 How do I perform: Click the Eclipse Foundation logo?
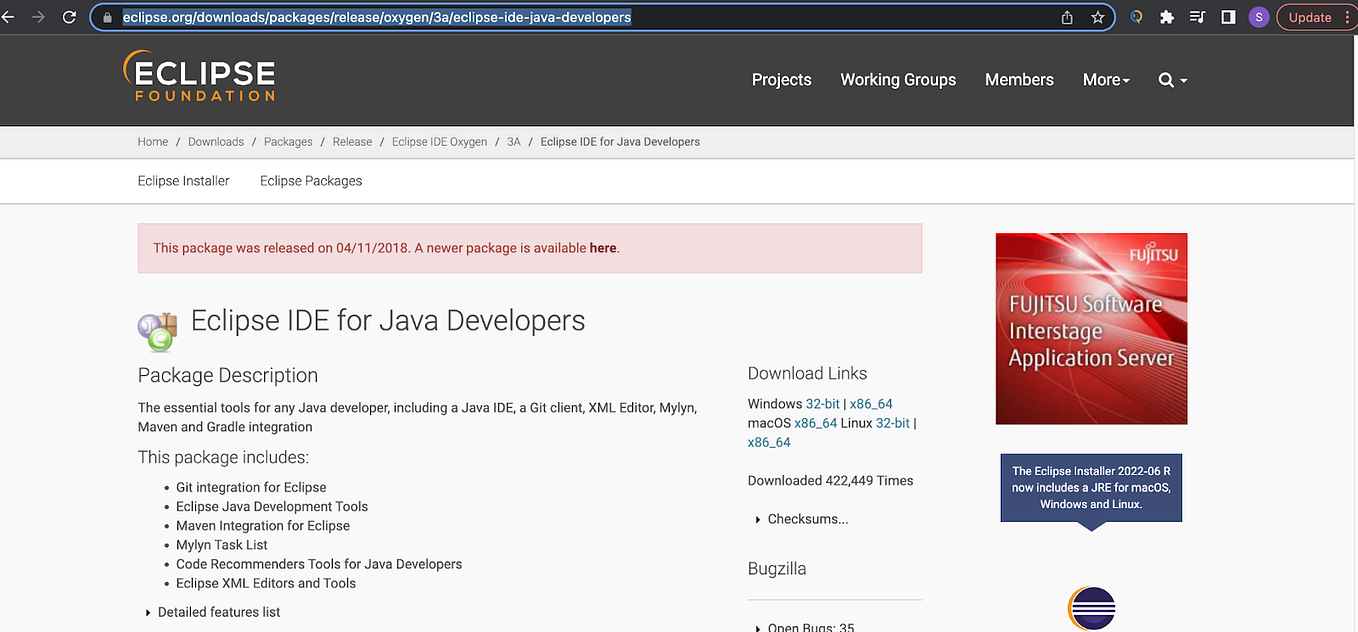[x=198, y=77]
